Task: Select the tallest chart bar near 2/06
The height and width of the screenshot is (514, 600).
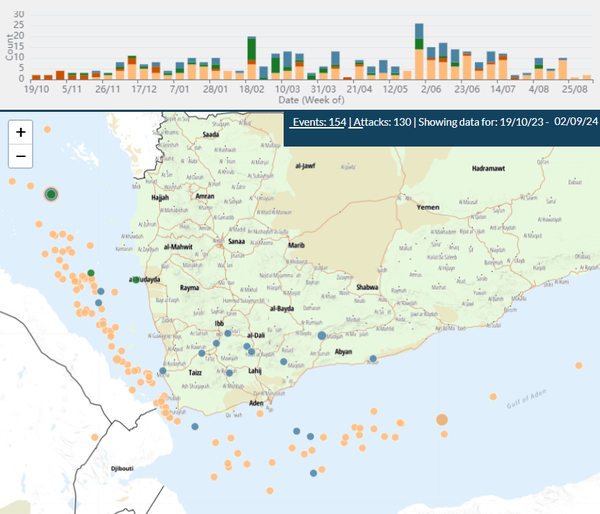Action: tap(419, 51)
